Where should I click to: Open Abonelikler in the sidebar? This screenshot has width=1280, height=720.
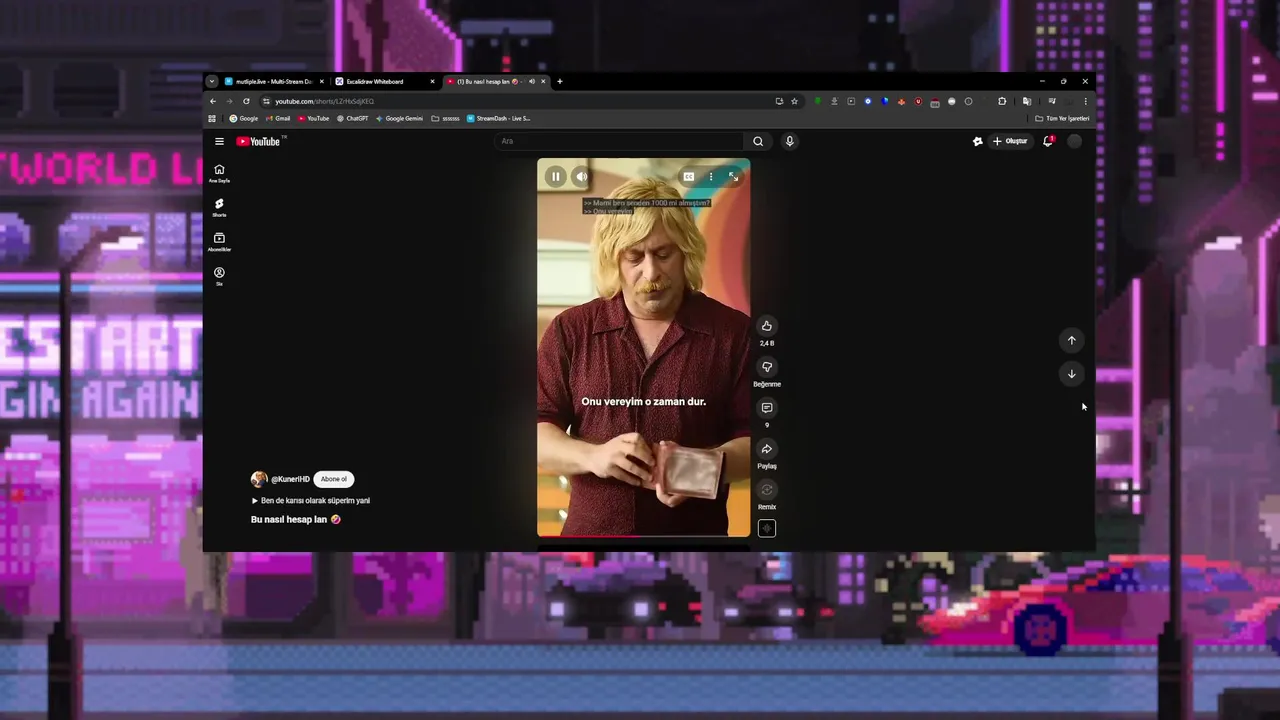point(219,242)
